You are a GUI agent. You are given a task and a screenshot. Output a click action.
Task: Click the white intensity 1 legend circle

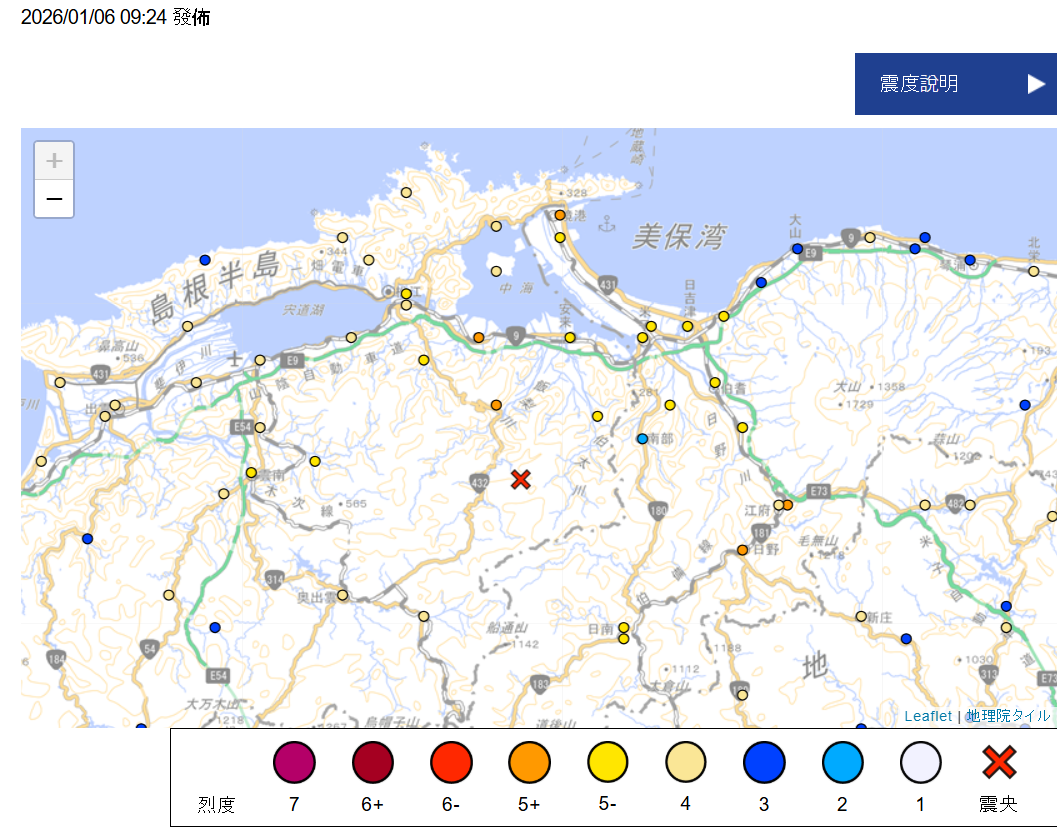921,764
